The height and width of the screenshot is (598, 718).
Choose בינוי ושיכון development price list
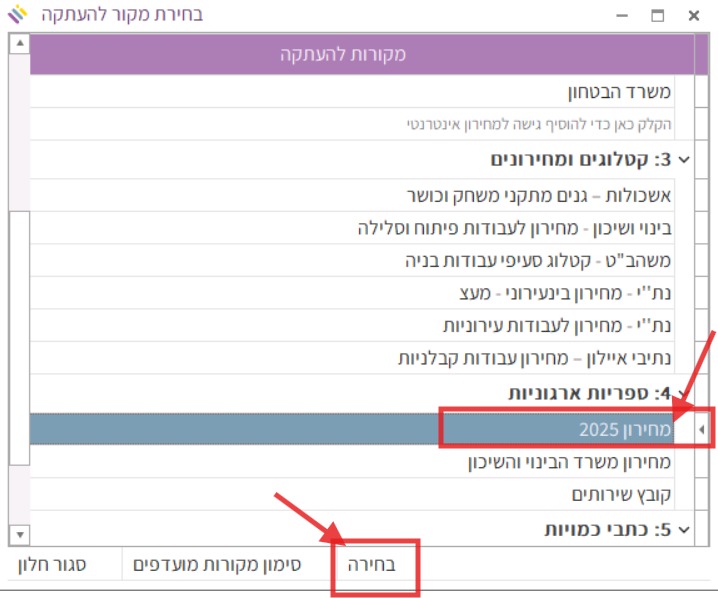click(515, 227)
